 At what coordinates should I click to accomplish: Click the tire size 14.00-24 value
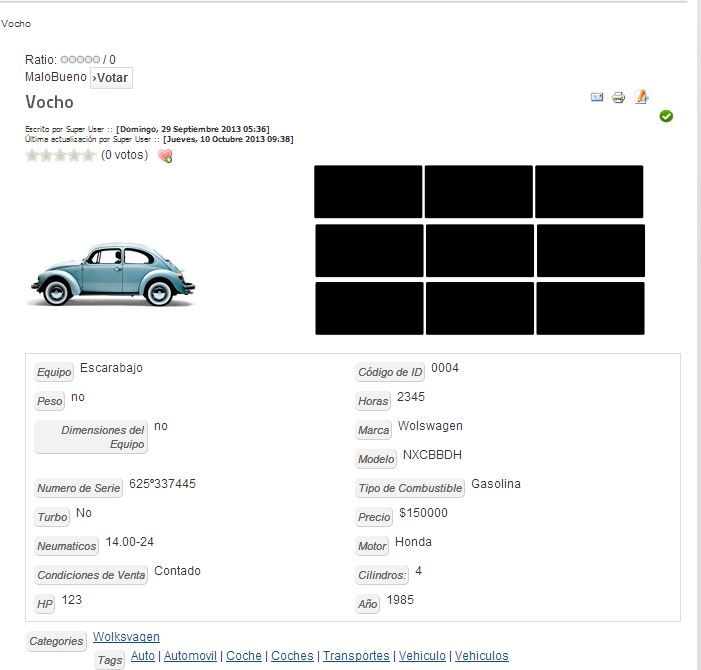pyautogui.click(x=130, y=542)
